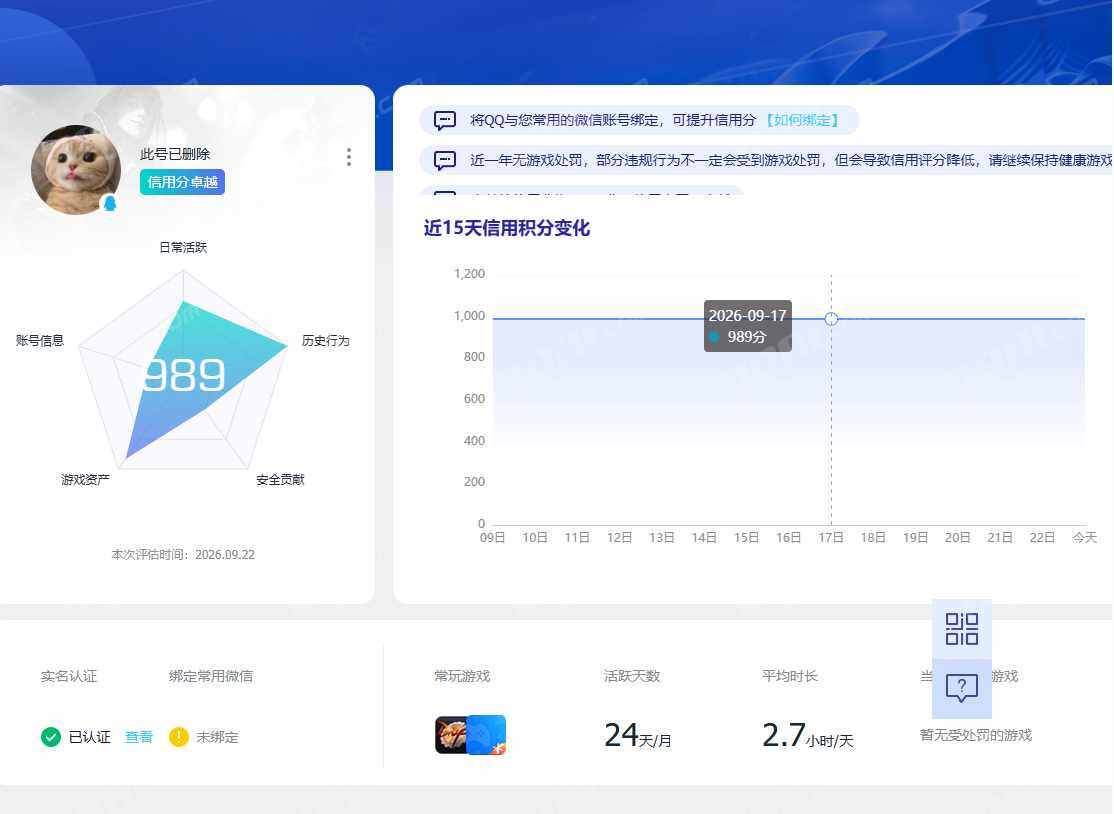Click the 22日 axis label

click(x=1042, y=538)
